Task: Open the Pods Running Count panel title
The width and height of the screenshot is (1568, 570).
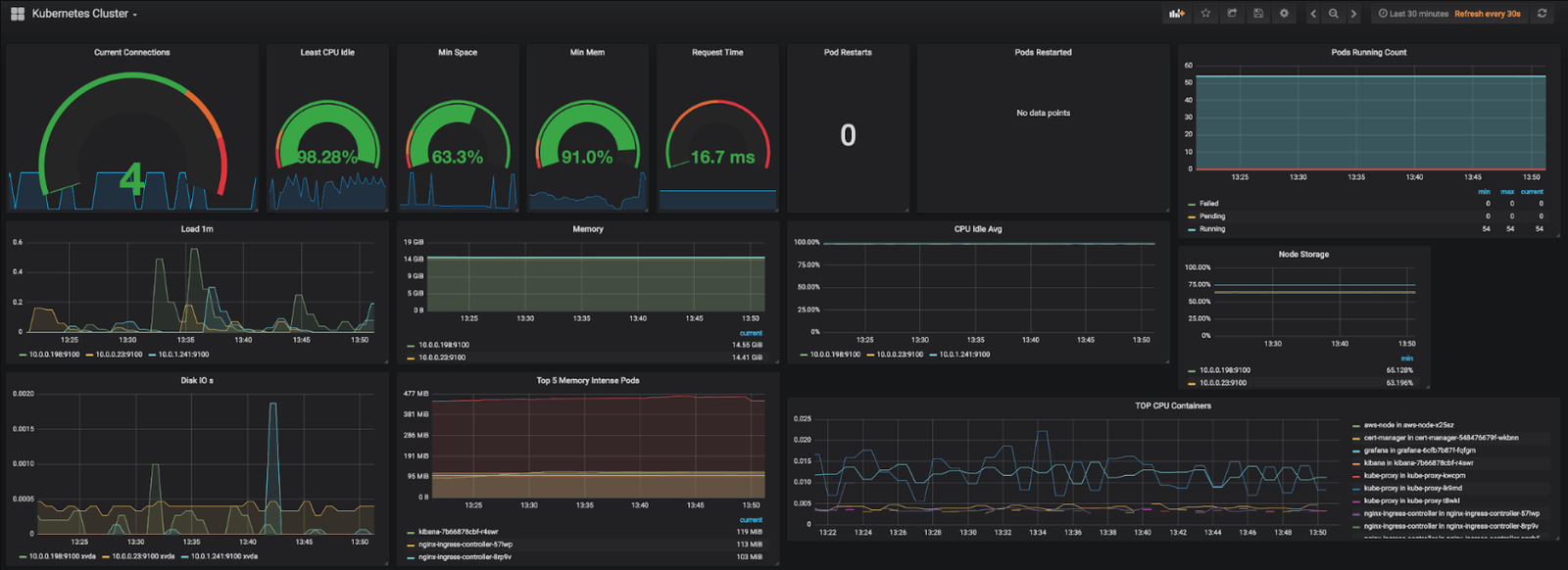Action: (x=1369, y=53)
